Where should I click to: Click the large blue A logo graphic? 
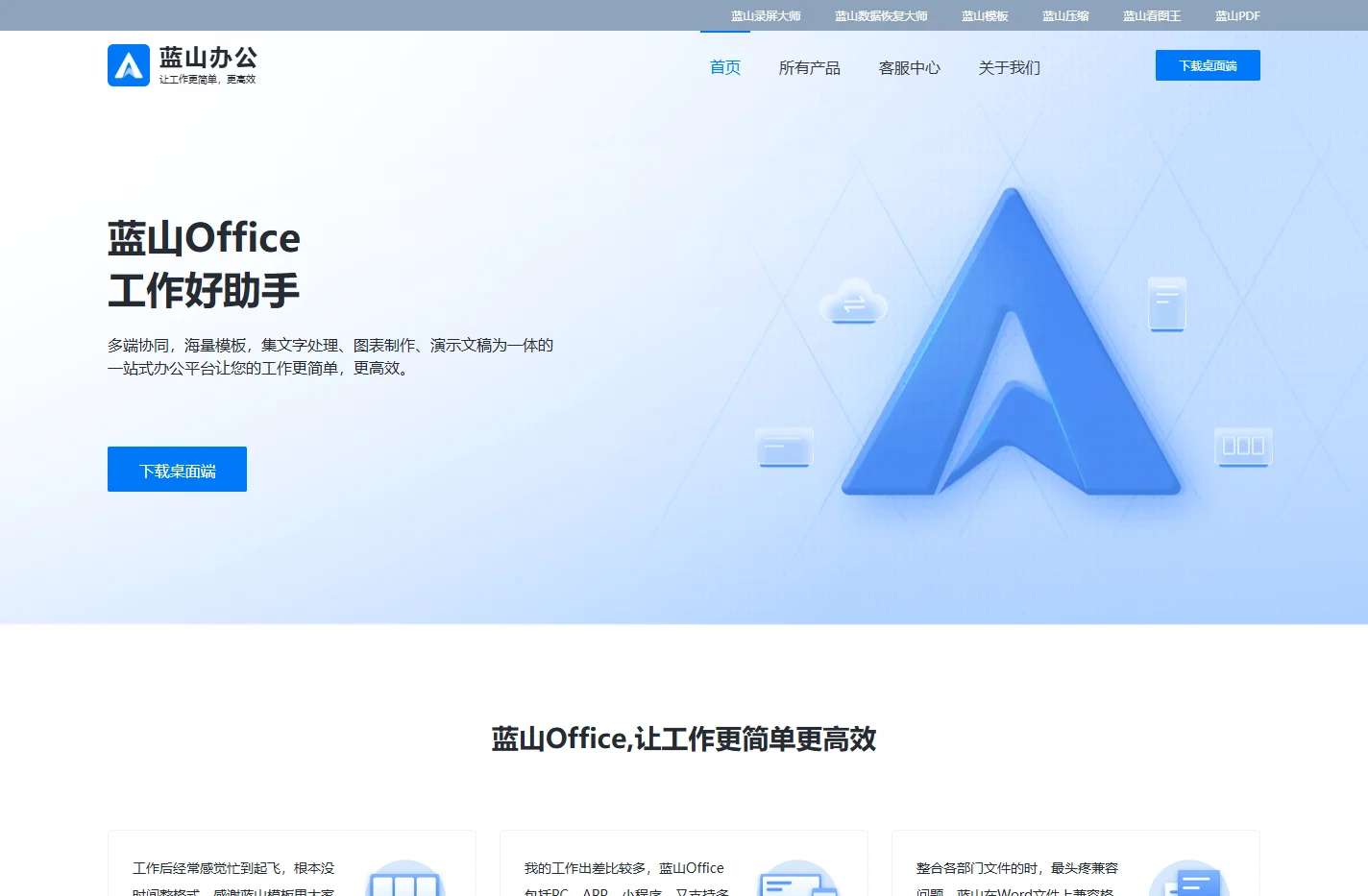1011,342
